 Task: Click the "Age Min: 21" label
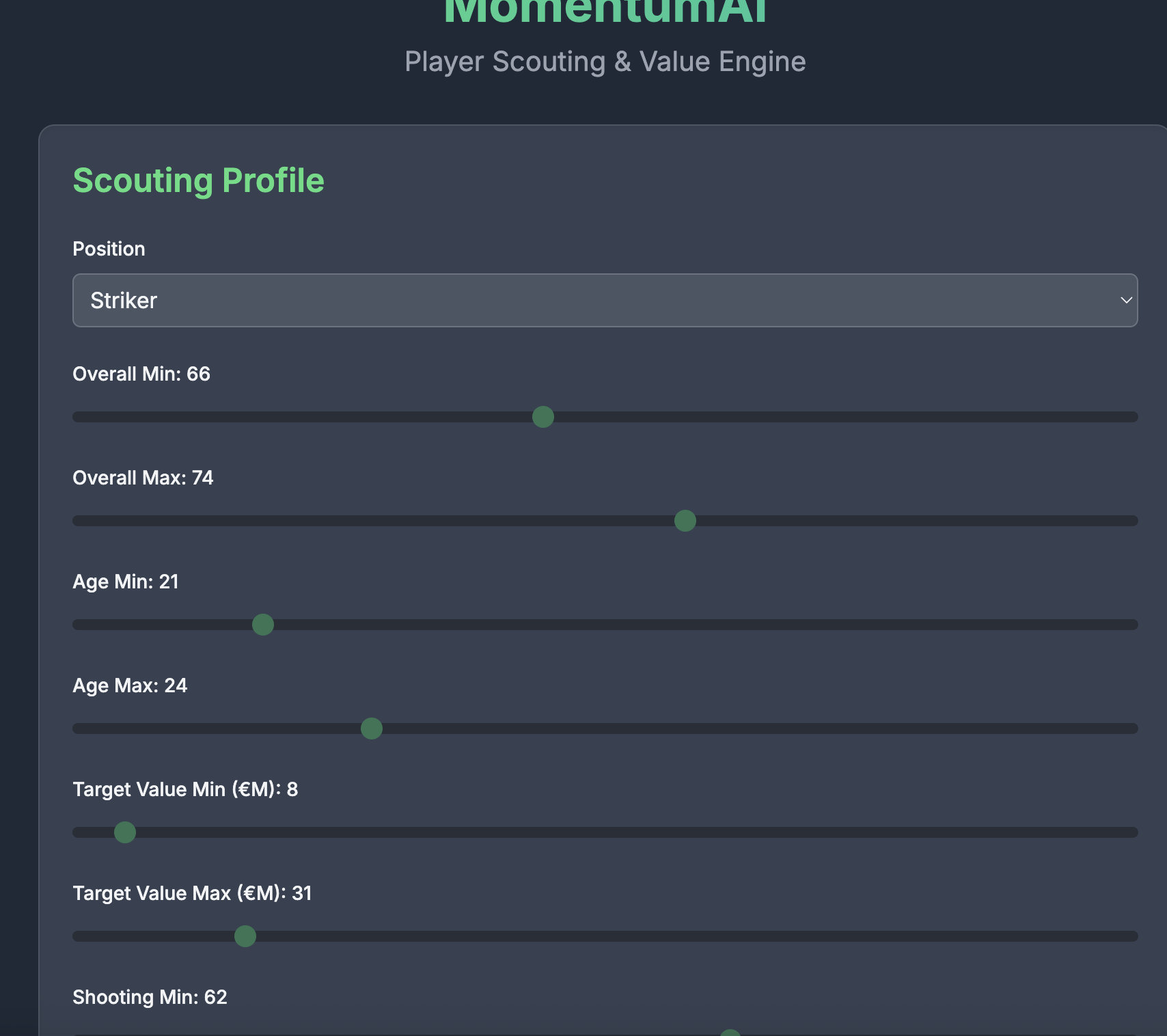point(126,582)
